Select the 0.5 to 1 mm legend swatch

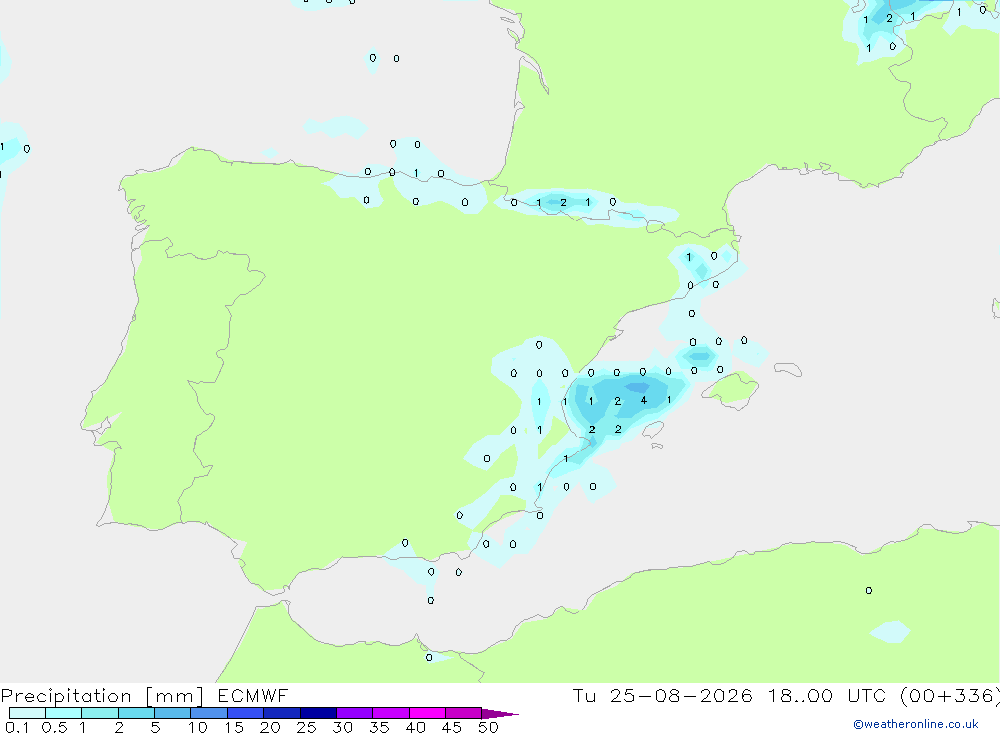pyautogui.click(x=63, y=713)
